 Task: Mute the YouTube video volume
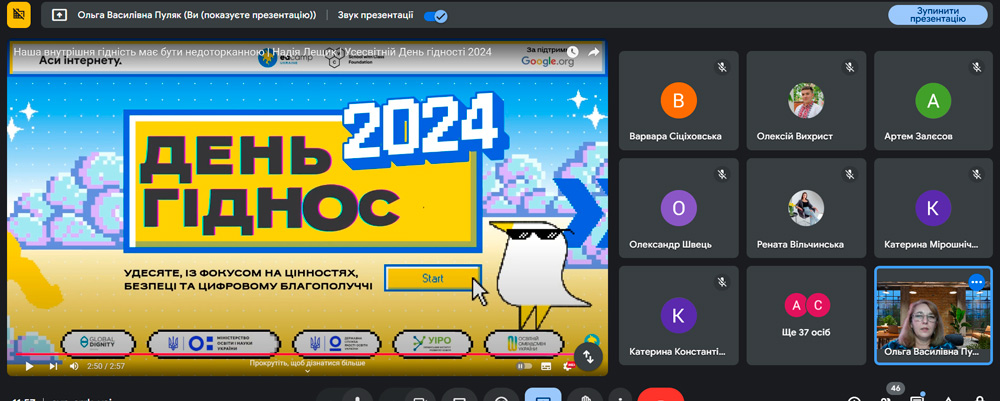click(74, 366)
